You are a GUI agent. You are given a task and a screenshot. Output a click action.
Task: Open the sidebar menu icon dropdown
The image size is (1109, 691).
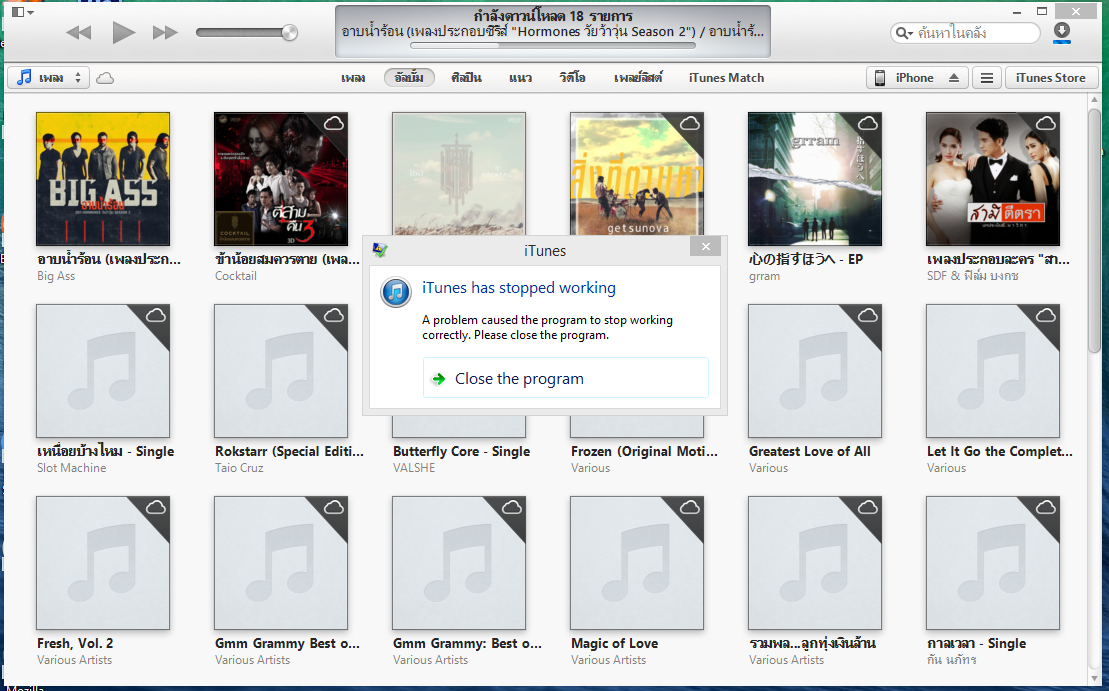pos(23,11)
